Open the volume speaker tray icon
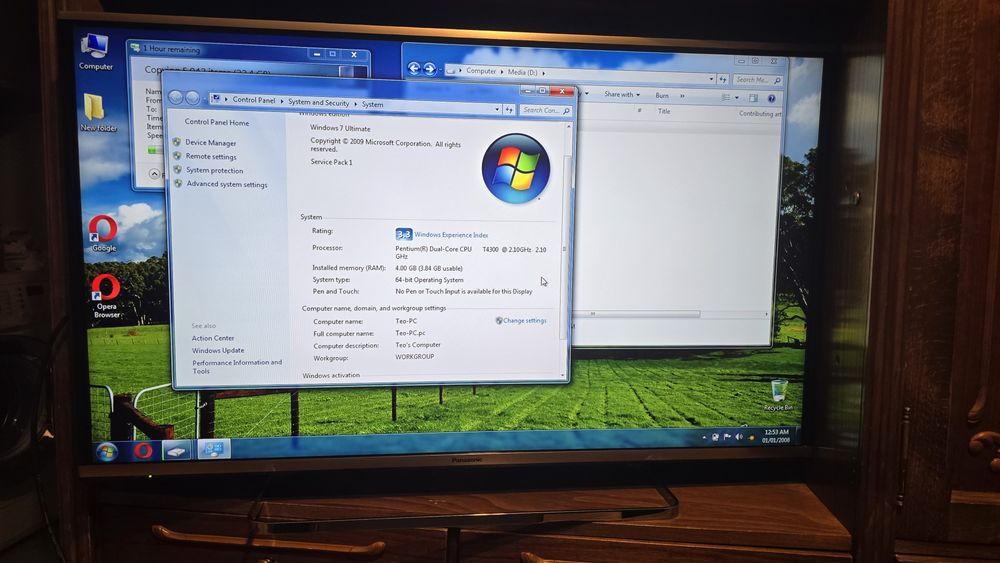The width and height of the screenshot is (1000, 563). click(739, 437)
